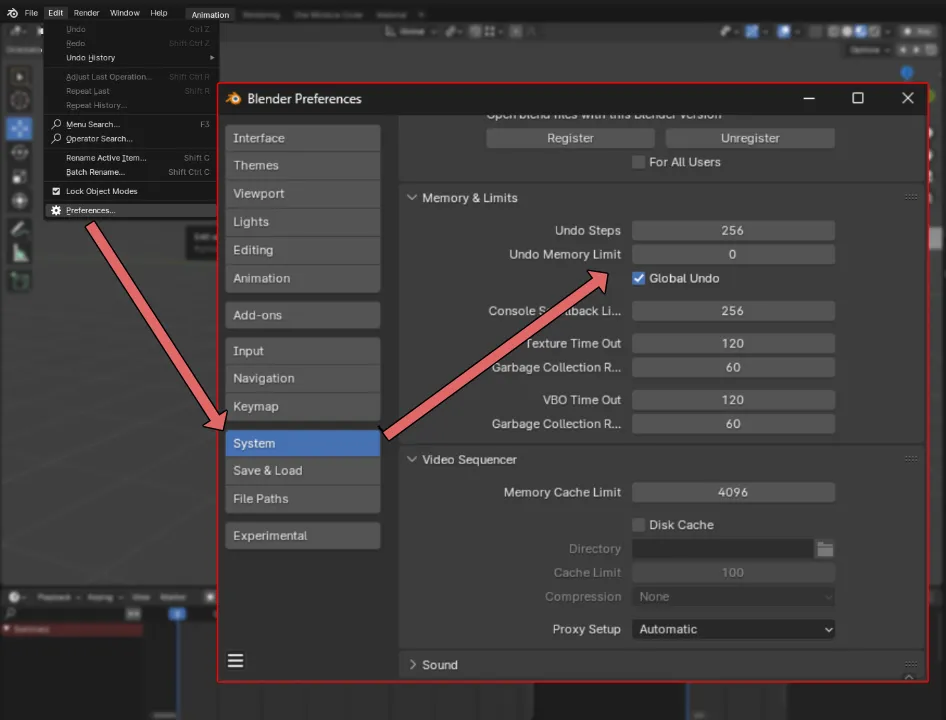Open the Save & Load preferences section
The width and height of the screenshot is (946, 720).
[303, 471]
